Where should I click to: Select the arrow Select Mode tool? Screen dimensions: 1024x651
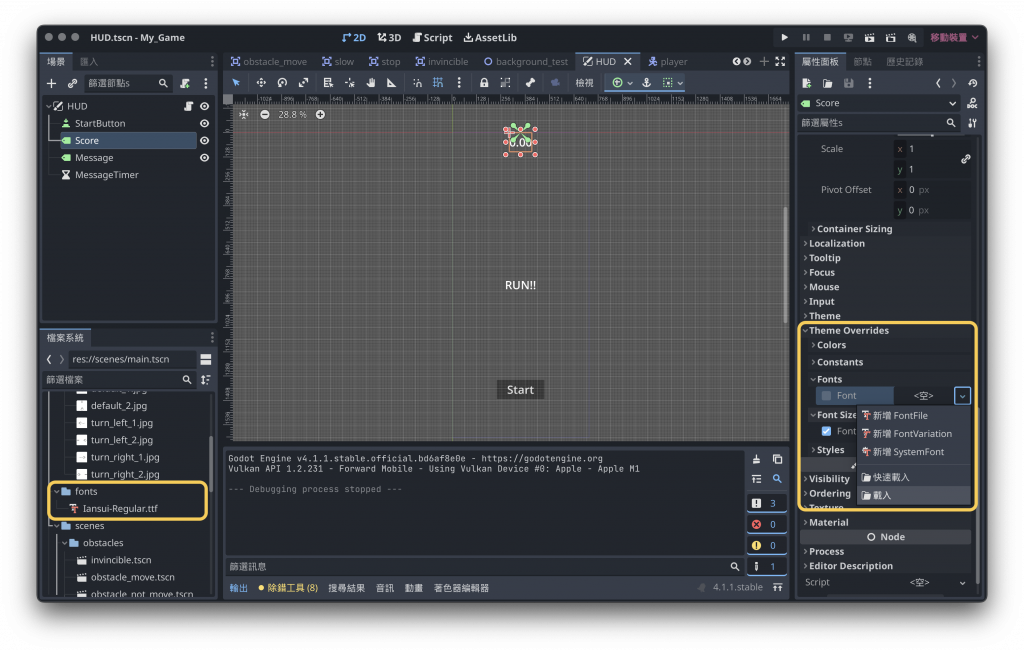(236, 82)
